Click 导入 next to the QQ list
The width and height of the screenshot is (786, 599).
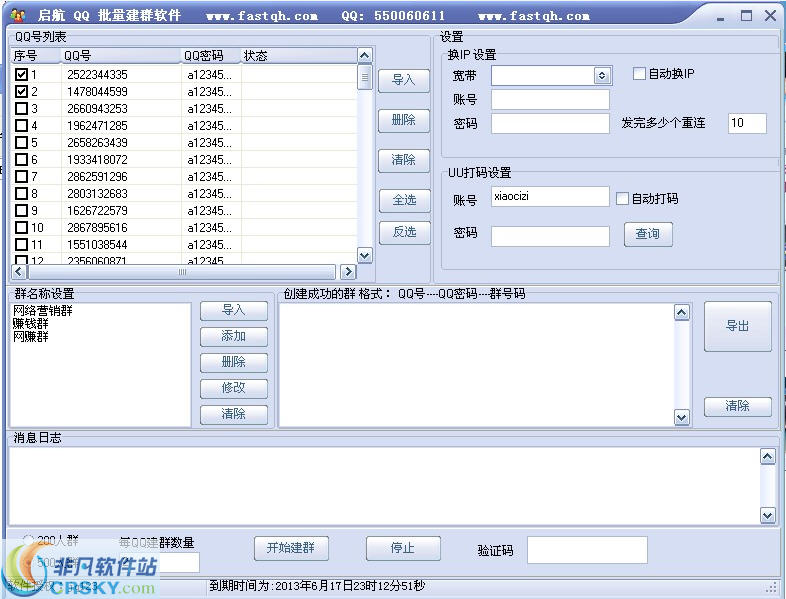(404, 80)
